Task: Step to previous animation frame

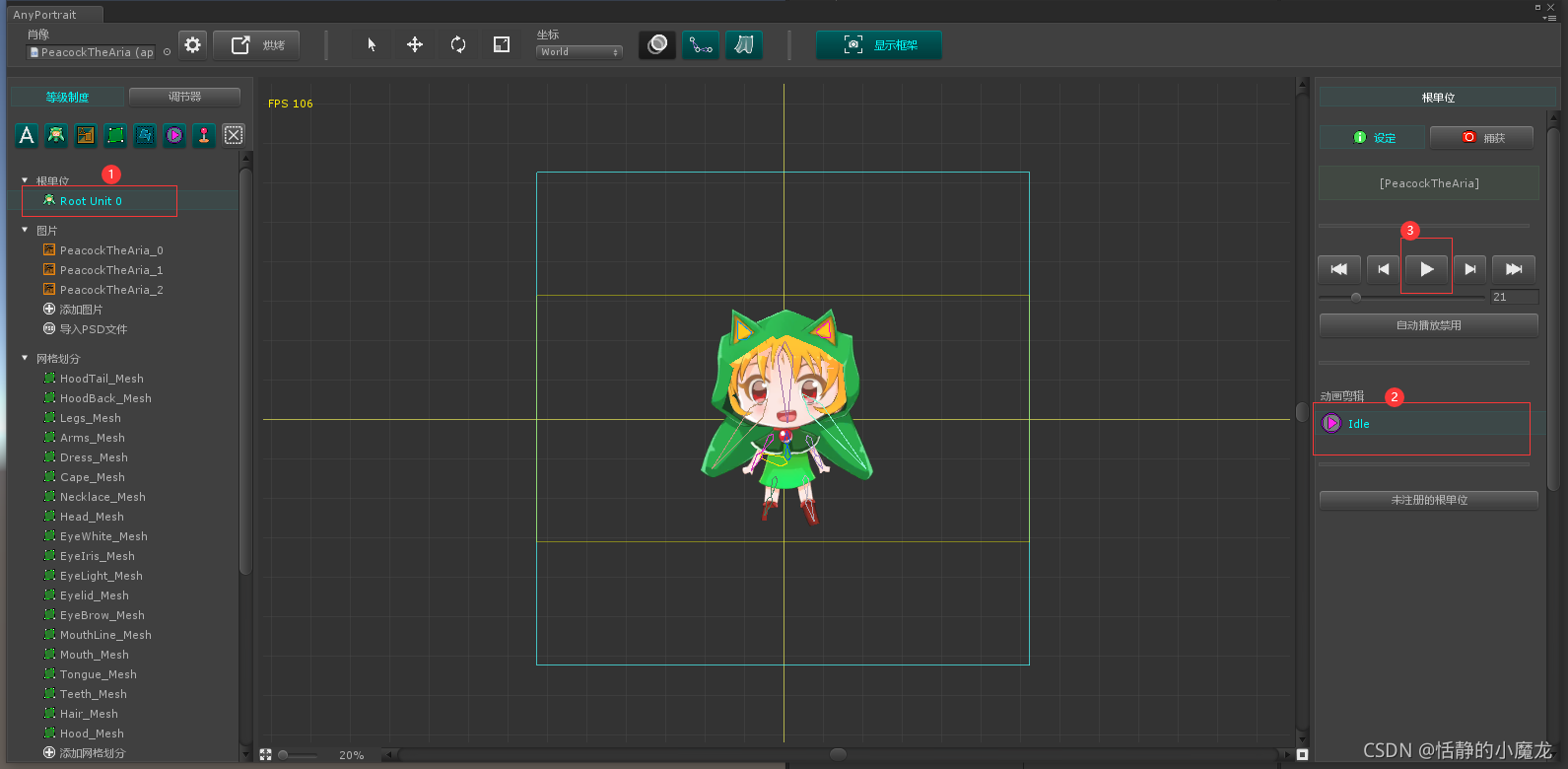Action: (1383, 269)
